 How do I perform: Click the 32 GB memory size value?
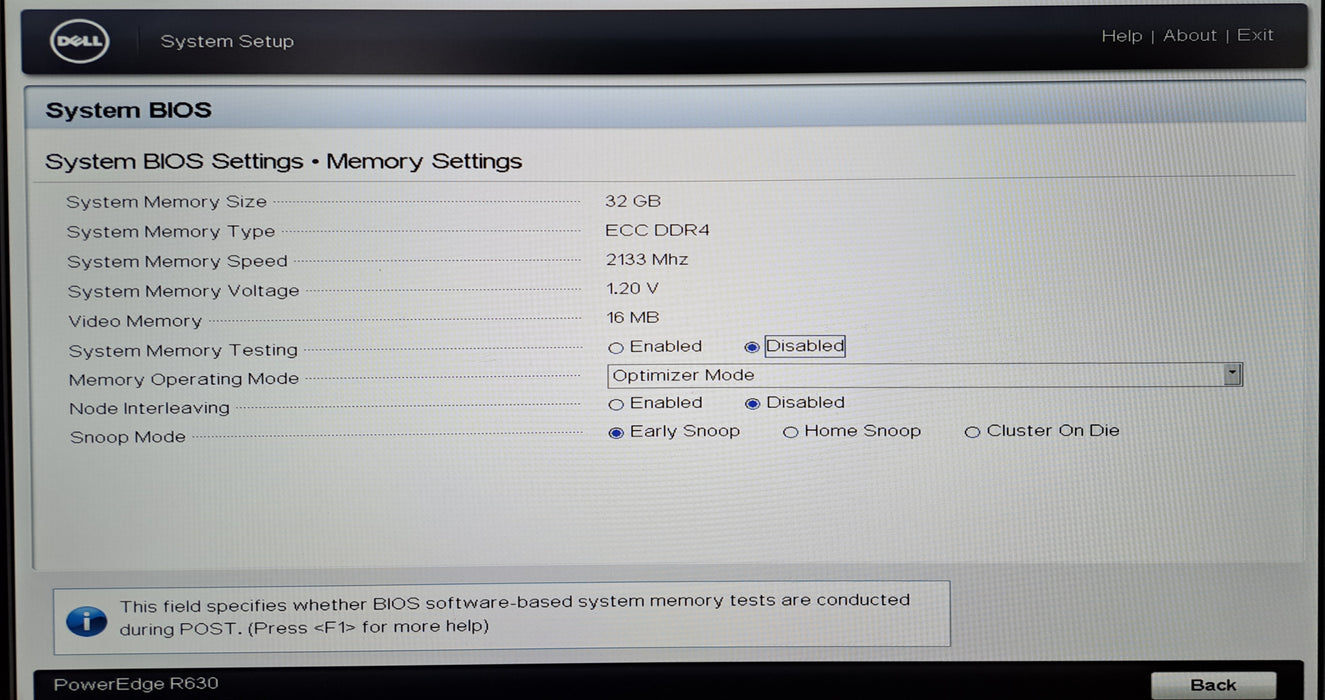click(x=633, y=201)
